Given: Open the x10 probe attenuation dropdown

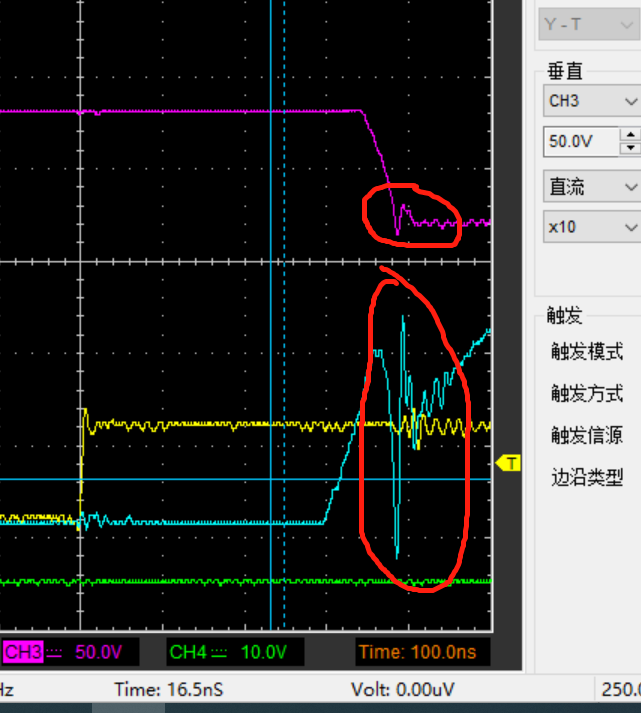Looking at the screenshot, I should [x=592, y=226].
